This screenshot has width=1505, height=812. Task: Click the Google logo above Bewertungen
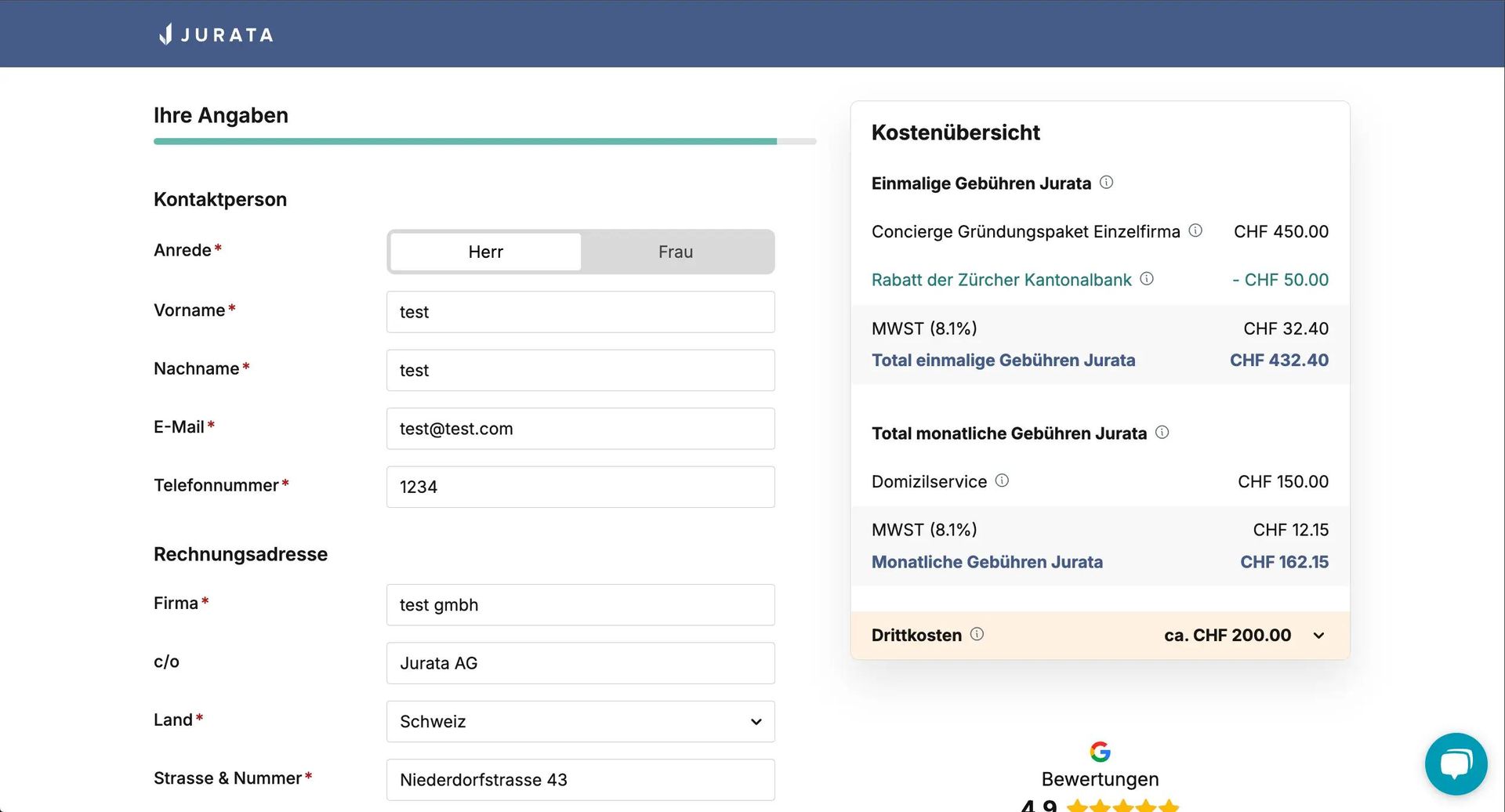click(x=1100, y=752)
